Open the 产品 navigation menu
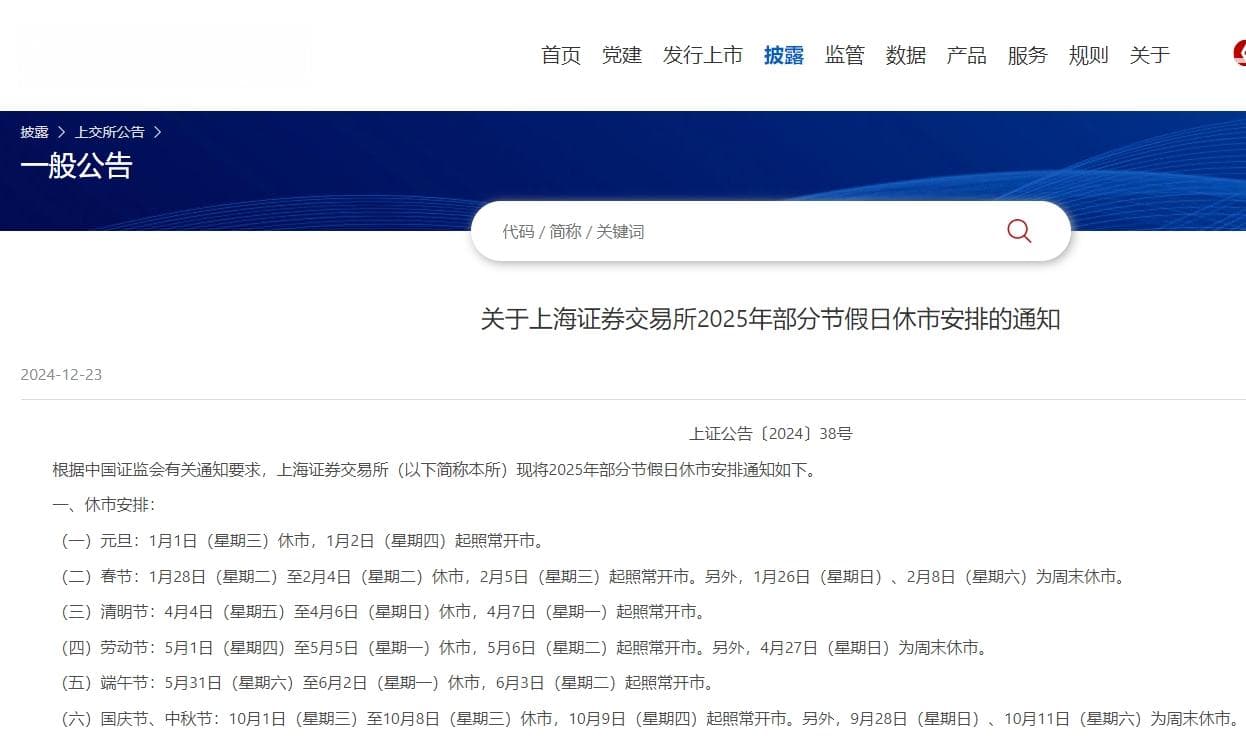Image resolution: width=1246 pixels, height=736 pixels. (x=967, y=55)
